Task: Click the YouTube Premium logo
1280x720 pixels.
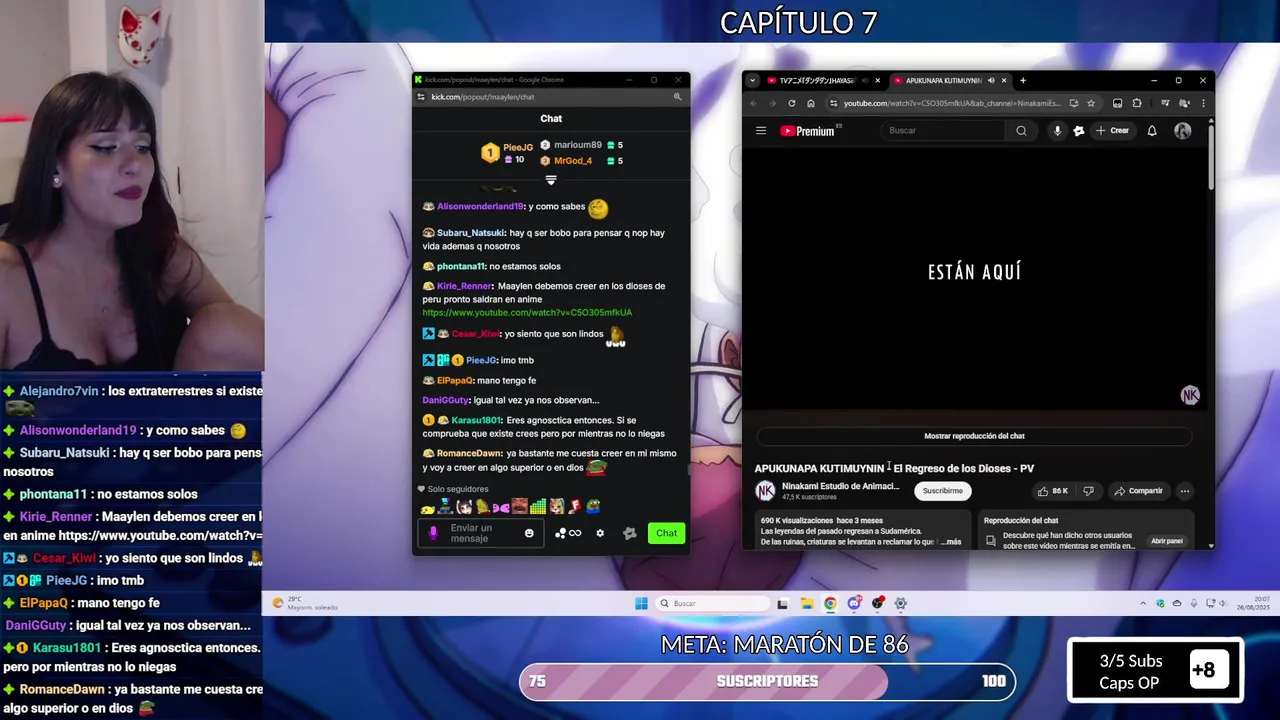Action: coord(807,130)
